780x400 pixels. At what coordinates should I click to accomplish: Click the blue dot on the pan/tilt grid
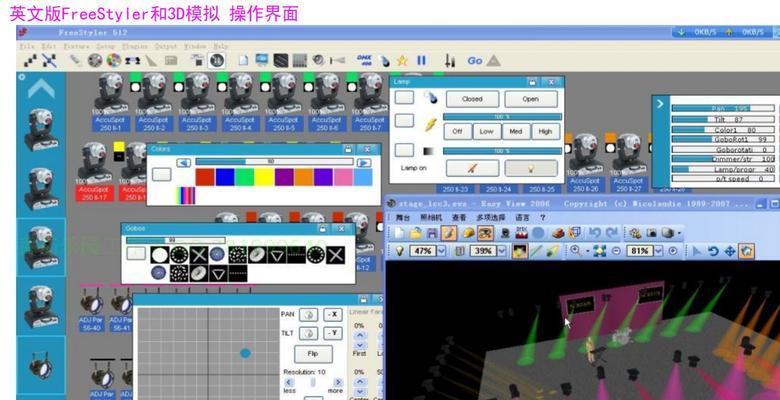click(x=245, y=353)
